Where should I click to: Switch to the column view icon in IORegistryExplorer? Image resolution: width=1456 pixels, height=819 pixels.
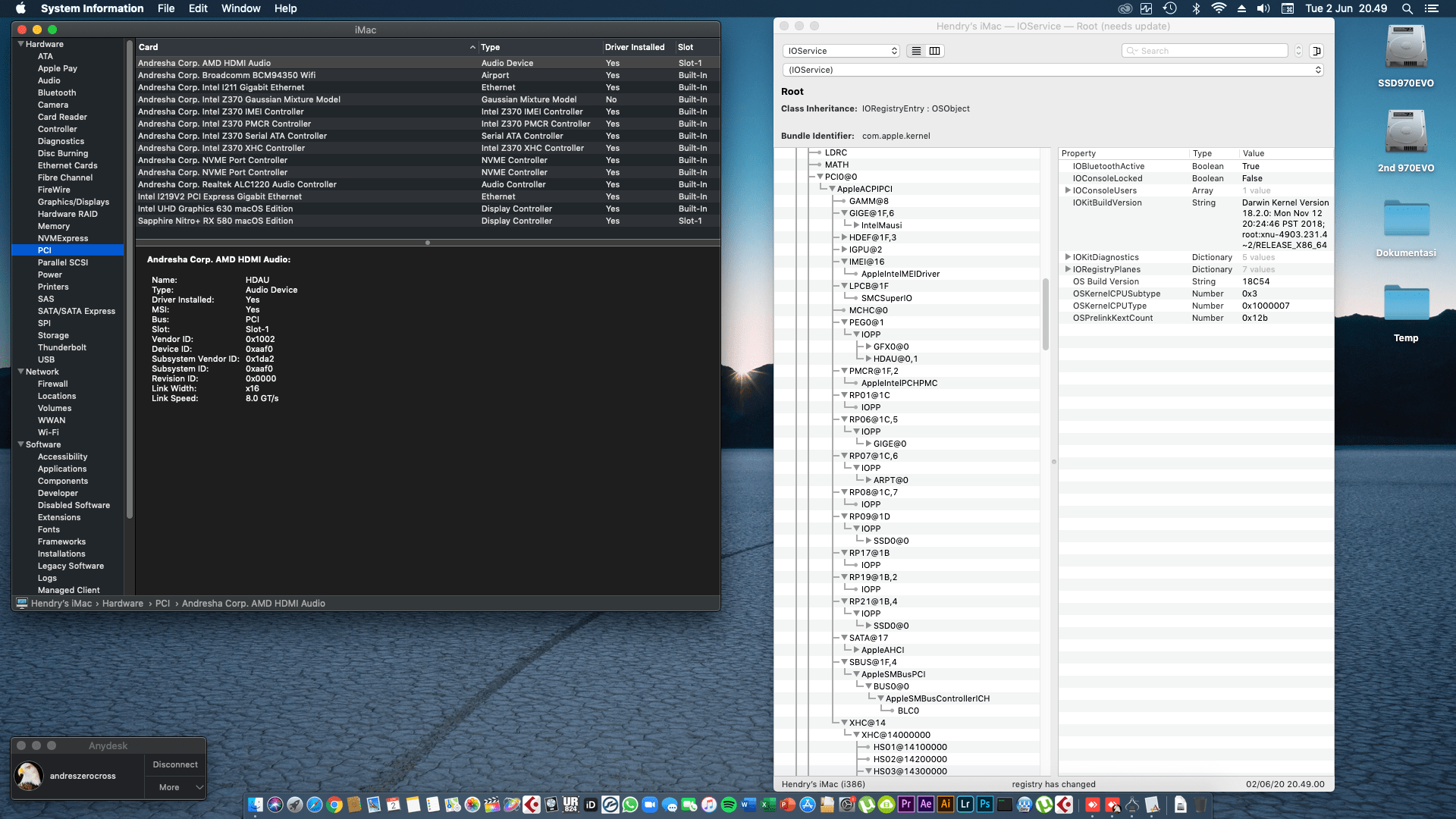coord(934,51)
